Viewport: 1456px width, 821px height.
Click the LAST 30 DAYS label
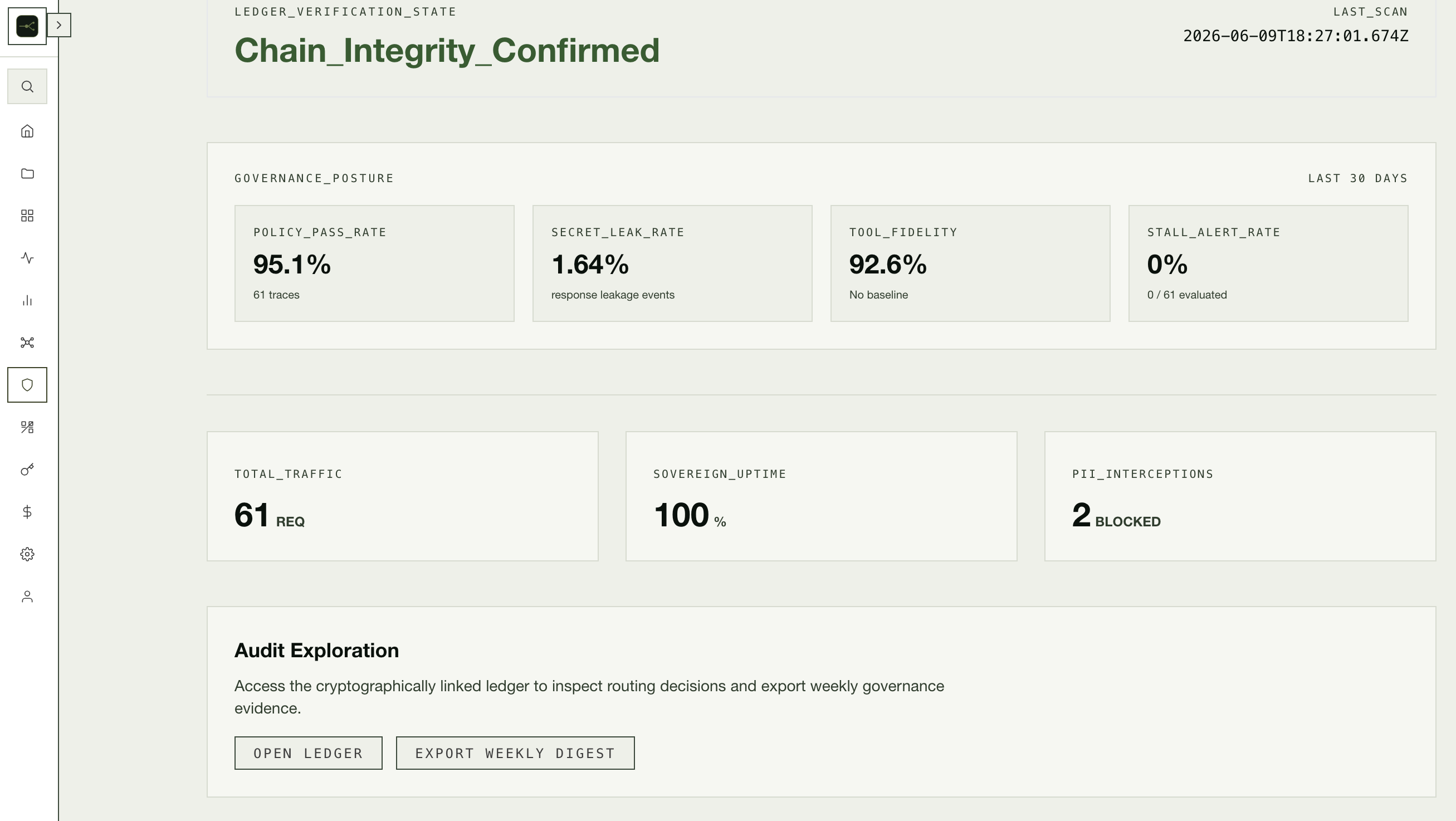coord(1357,179)
